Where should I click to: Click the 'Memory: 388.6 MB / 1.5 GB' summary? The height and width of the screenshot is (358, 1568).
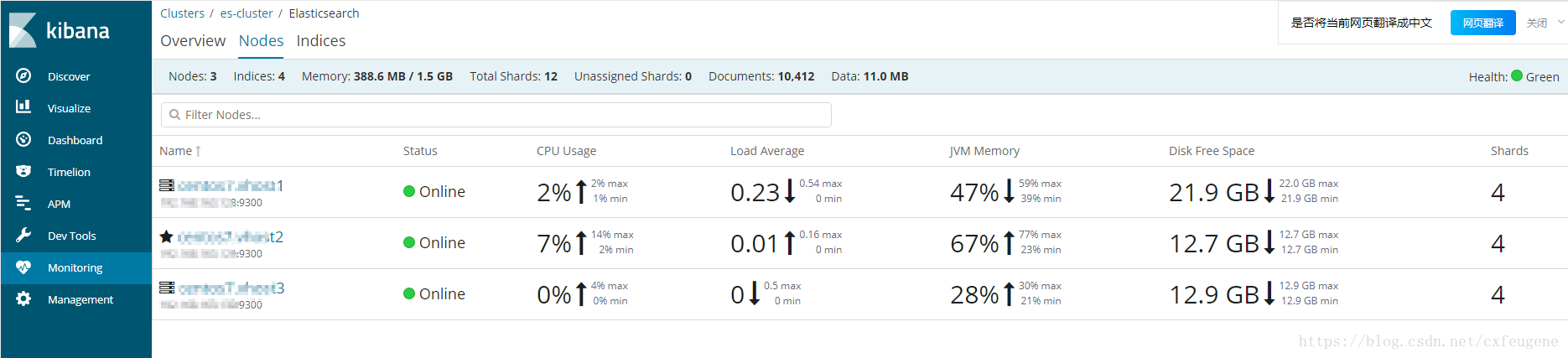point(377,76)
